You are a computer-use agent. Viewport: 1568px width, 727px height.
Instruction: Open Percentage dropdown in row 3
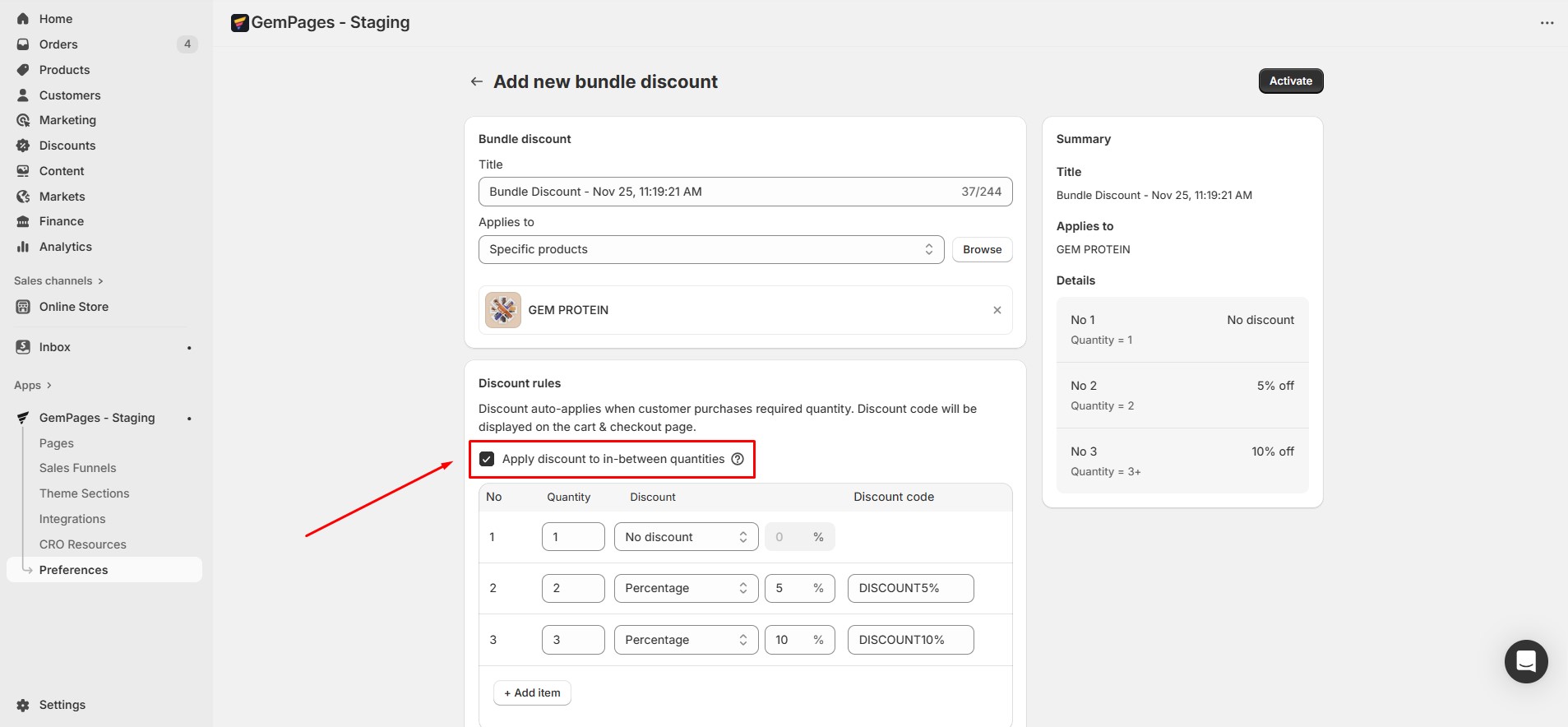click(x=686, y=640)
